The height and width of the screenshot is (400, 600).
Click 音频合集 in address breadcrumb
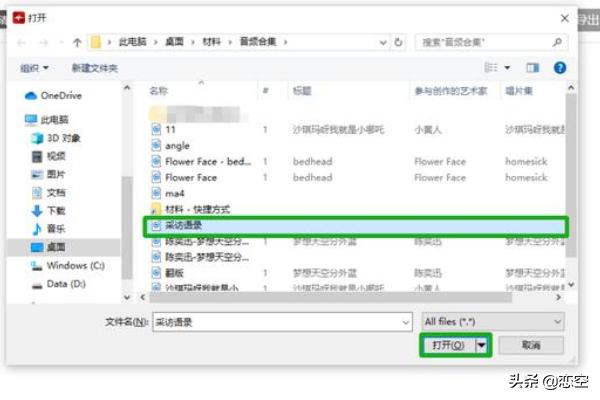tap(258, 42)
